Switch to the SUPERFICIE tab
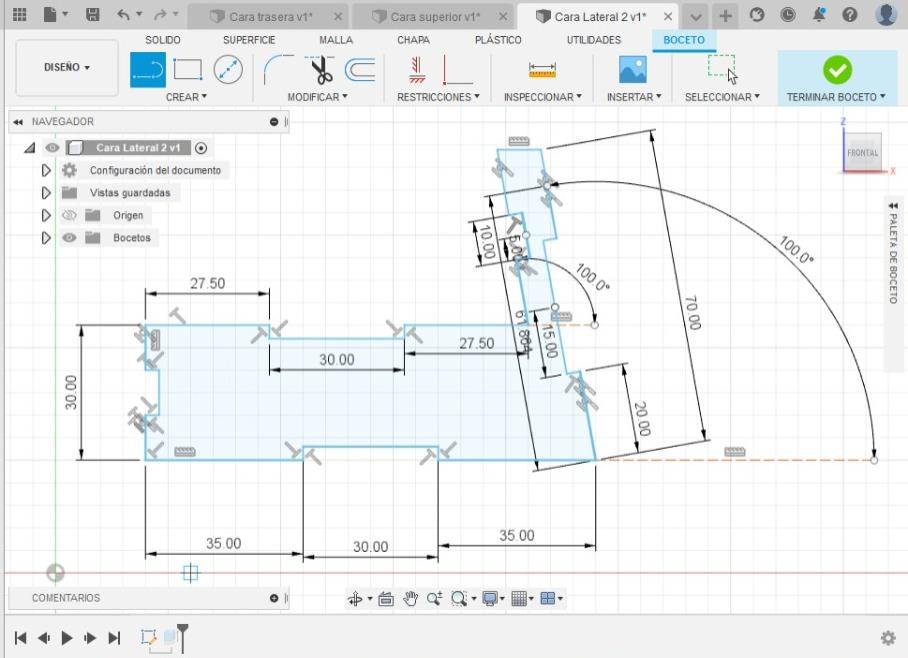 pos(249,40)
